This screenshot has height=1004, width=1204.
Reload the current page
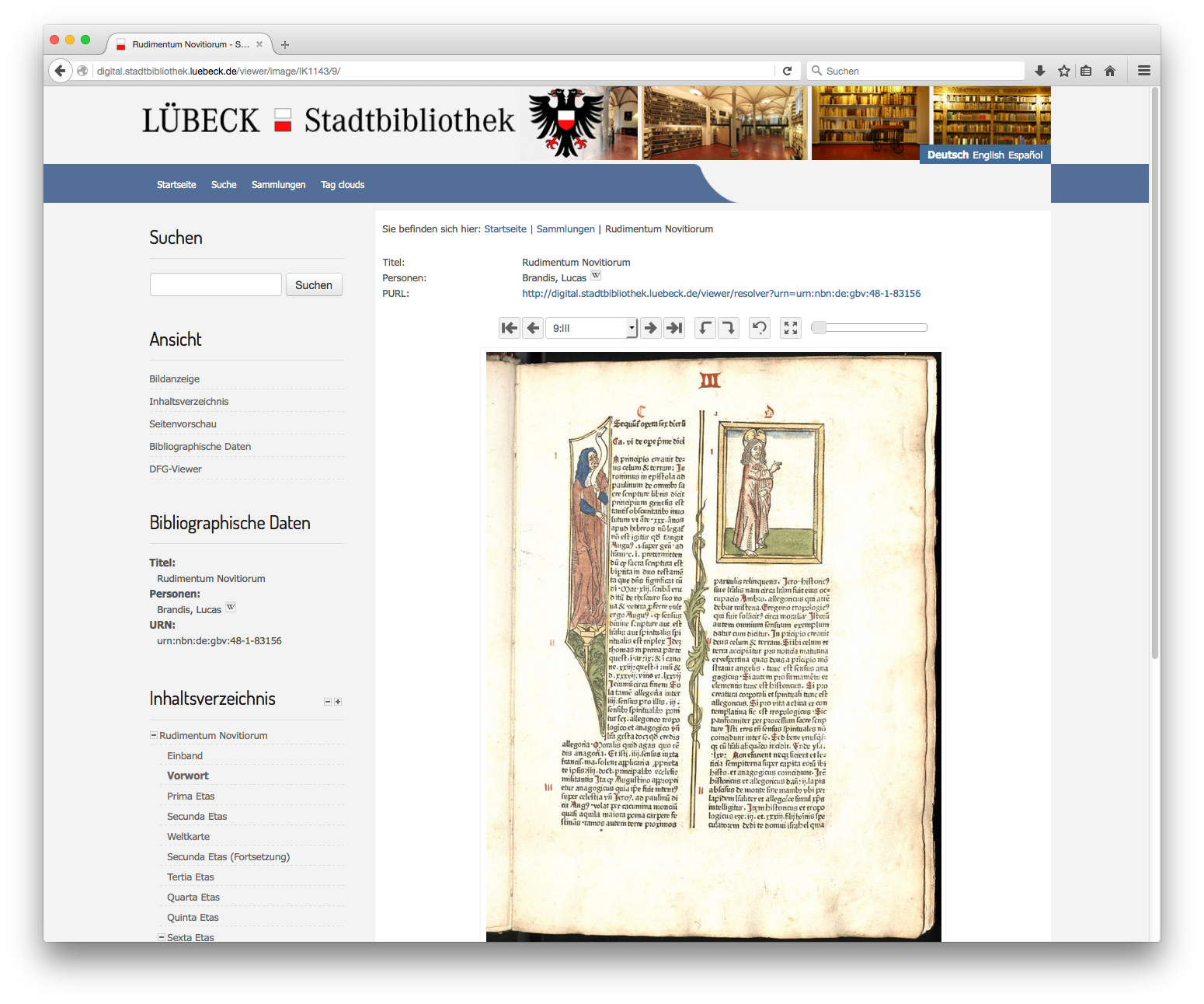[787, 71]
